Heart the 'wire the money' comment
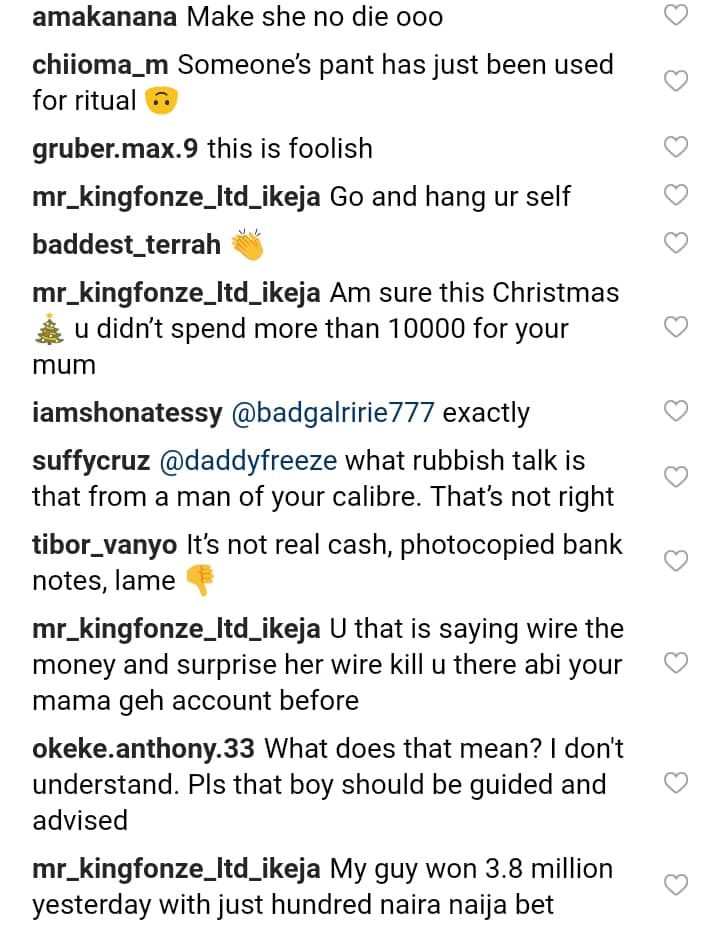Viewport: 711px width, 926px height. pyautogui.click(x=677, y=663)
